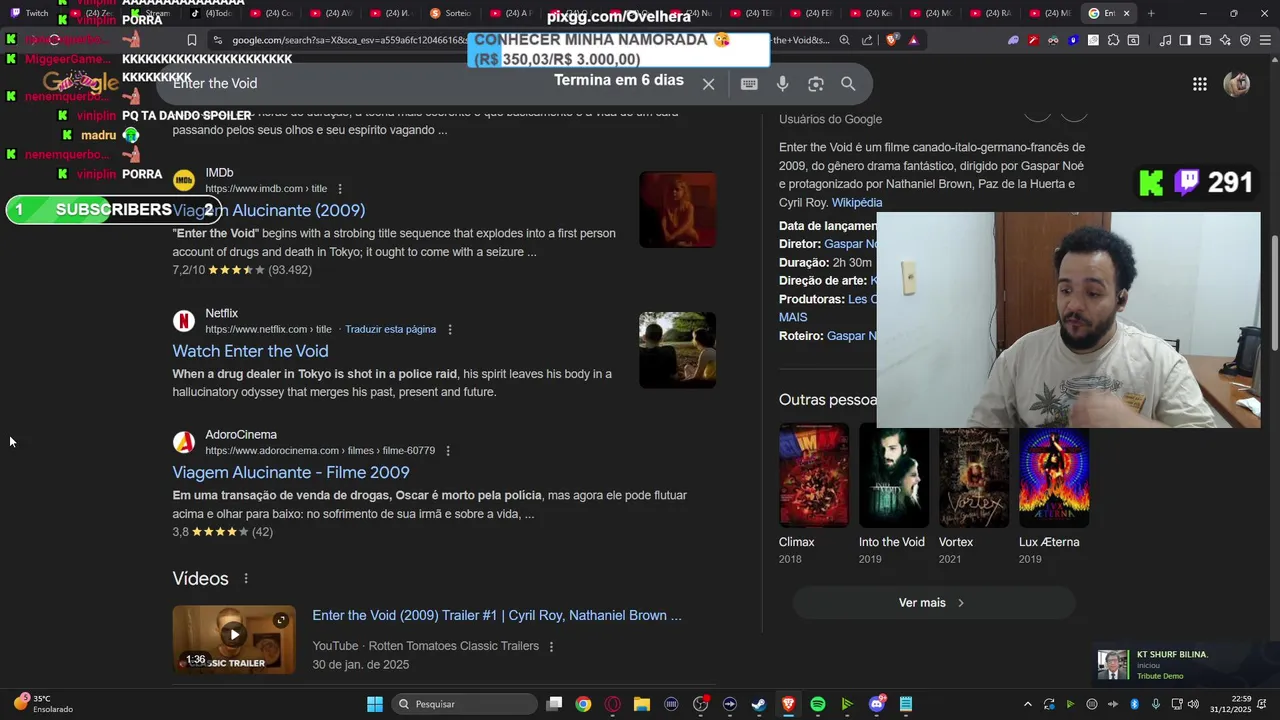Open the browser extensions puzzle icon
The image size is (1280, 720).
click(x=1113, y=40)
